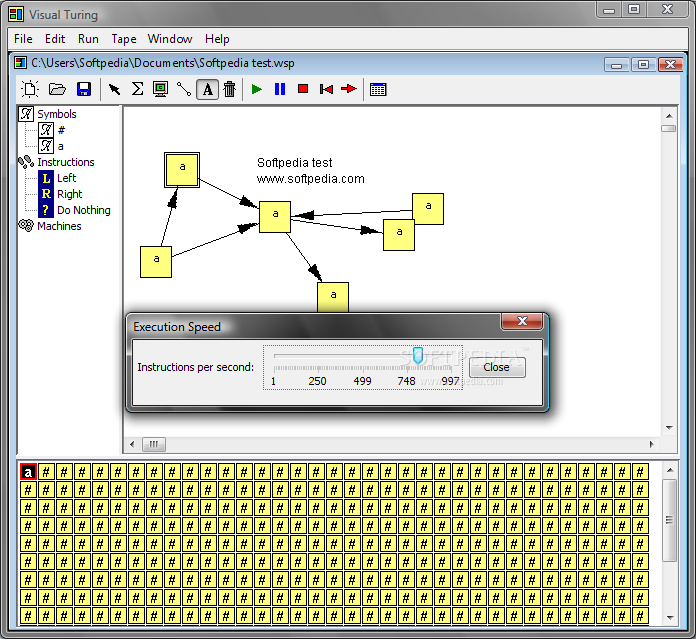
Task: Step forward with red arrow icon
Action: [349, 89]
